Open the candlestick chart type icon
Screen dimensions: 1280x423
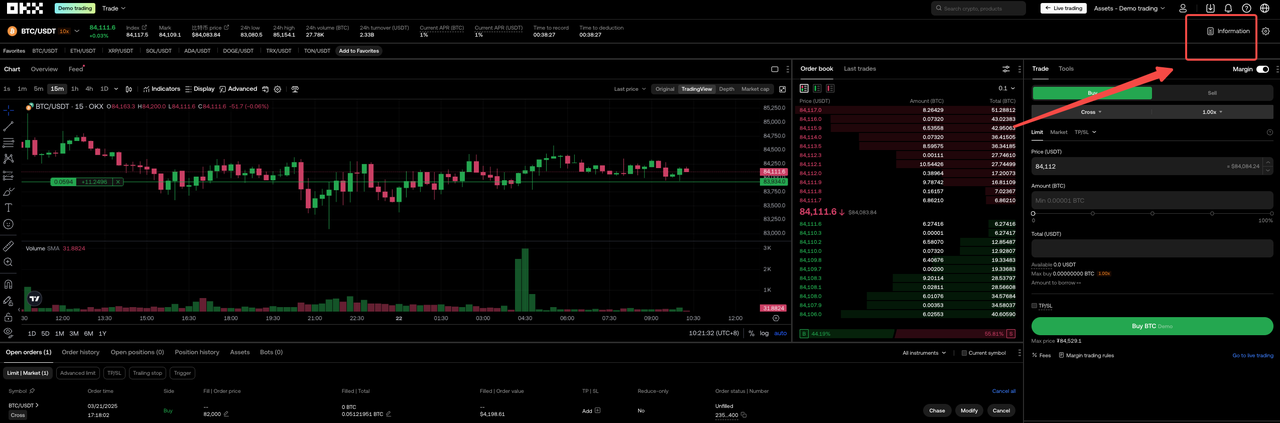pos(130,89)
